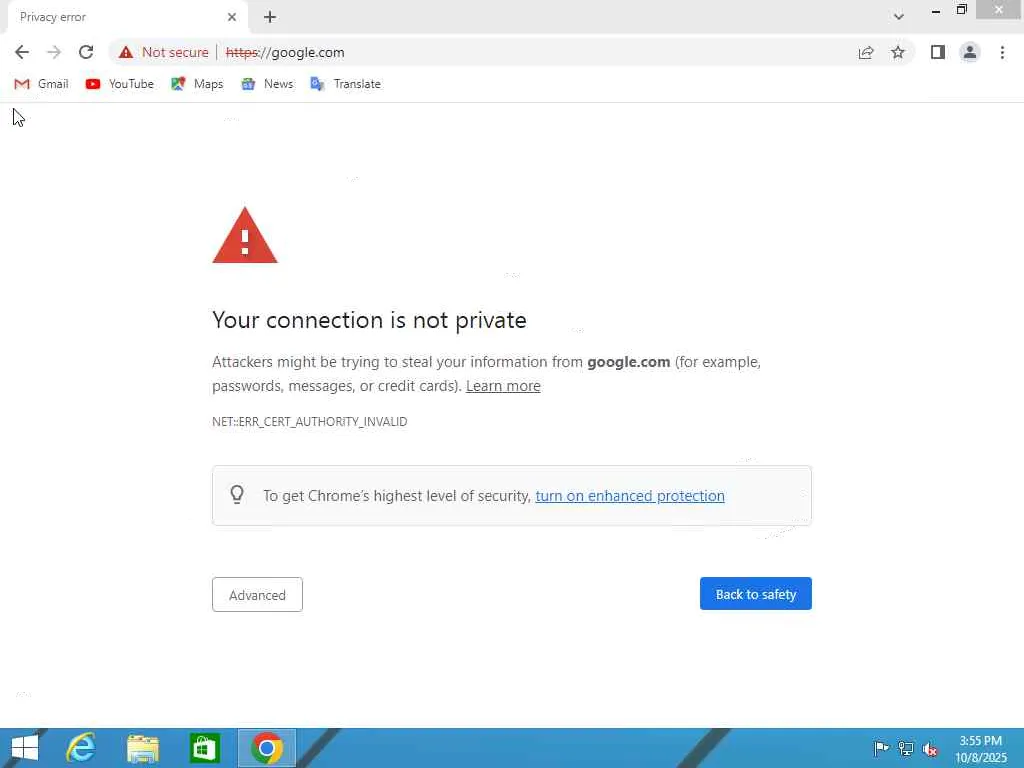The image size is (1024, 768).
Task: Click the Learn more link
Action: [503, 386]
